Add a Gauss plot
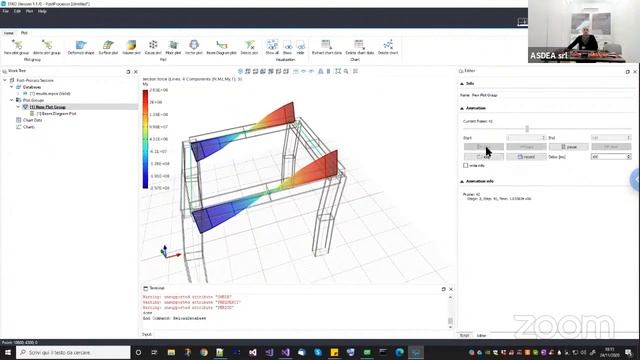Viewport: 640px width, 360px height. pyautogui.click(x=153, y=47)
